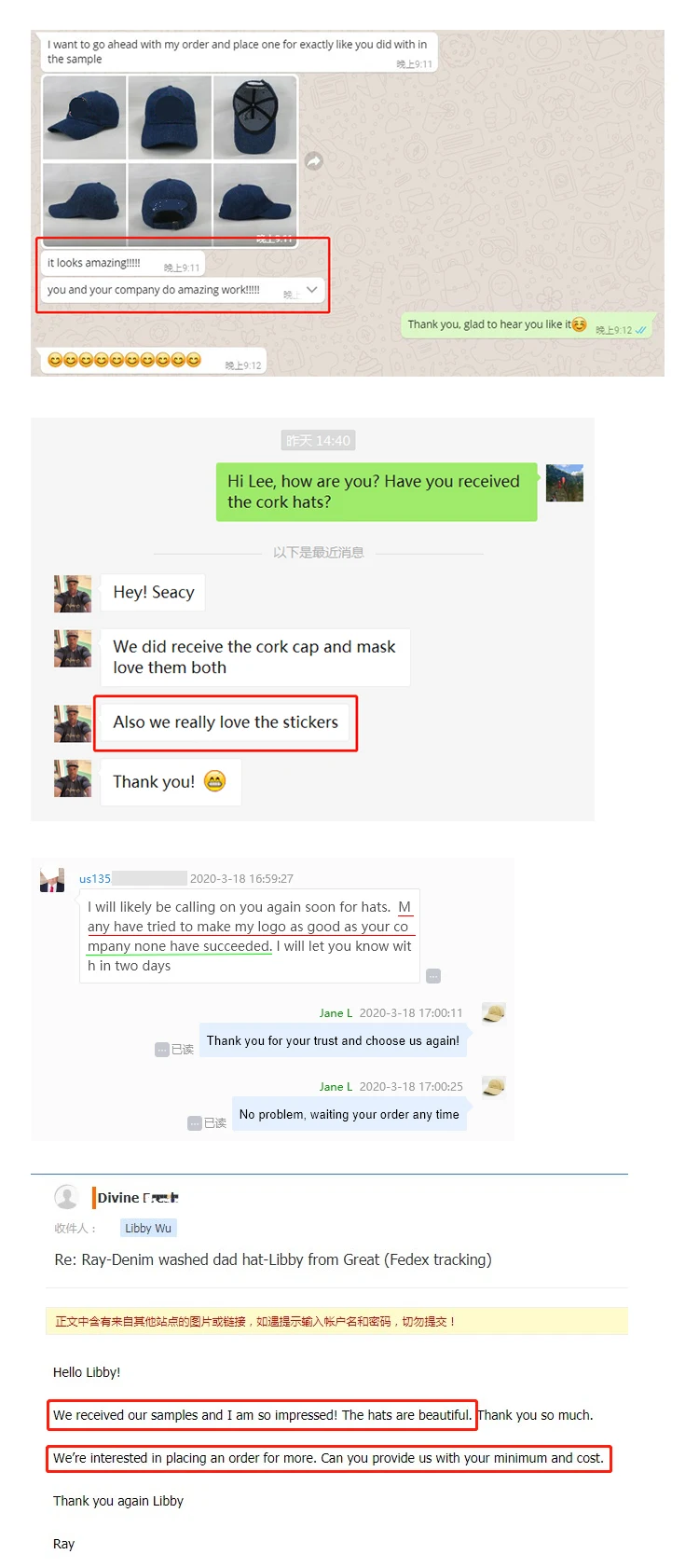Open Seacy's landscape avatar picture
Image resolution: width=699 pixels, height=1568 pixels.
(x=564, y=483)
